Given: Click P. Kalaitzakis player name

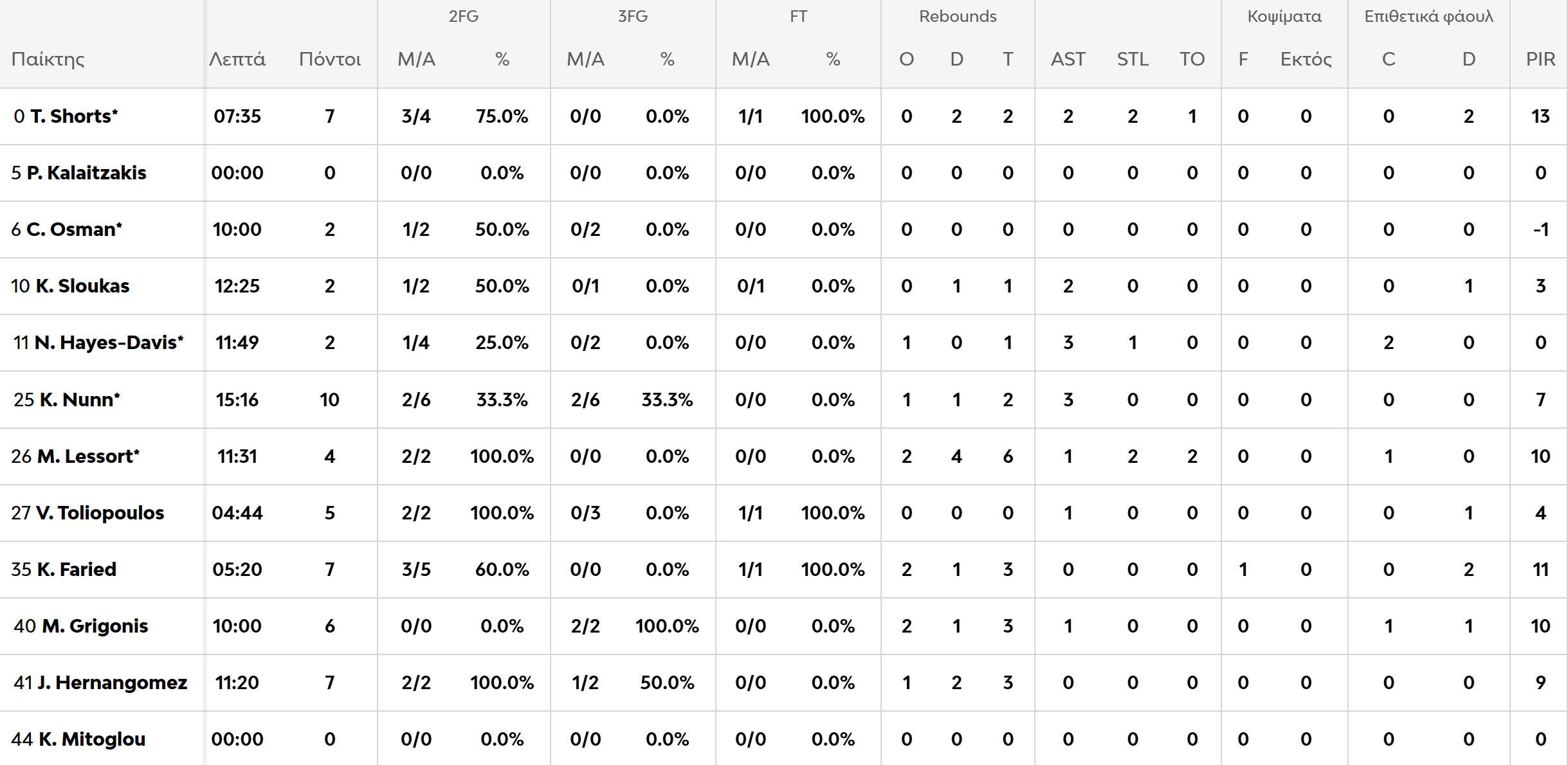Looking at the screenshot, I should click(86, 173).
